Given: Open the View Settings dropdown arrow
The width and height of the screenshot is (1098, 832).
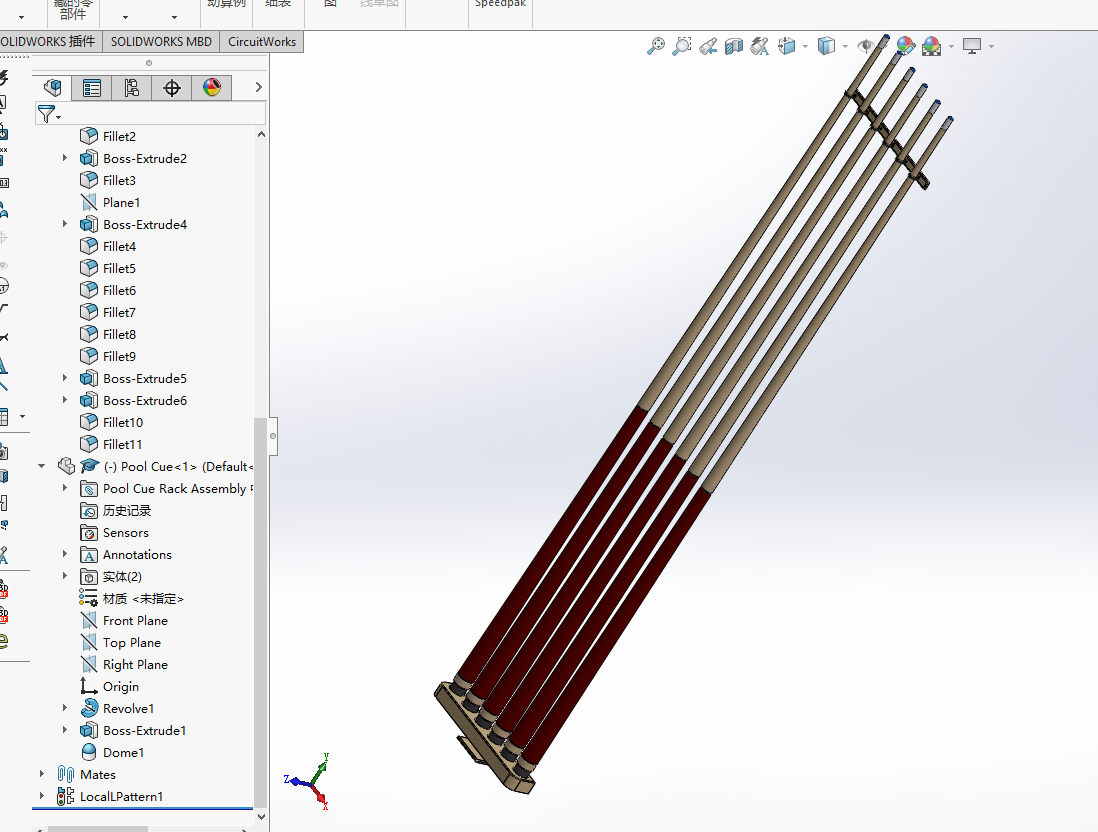Looking at the screenshot, I should pyautogui.click(x=992, y=47).
